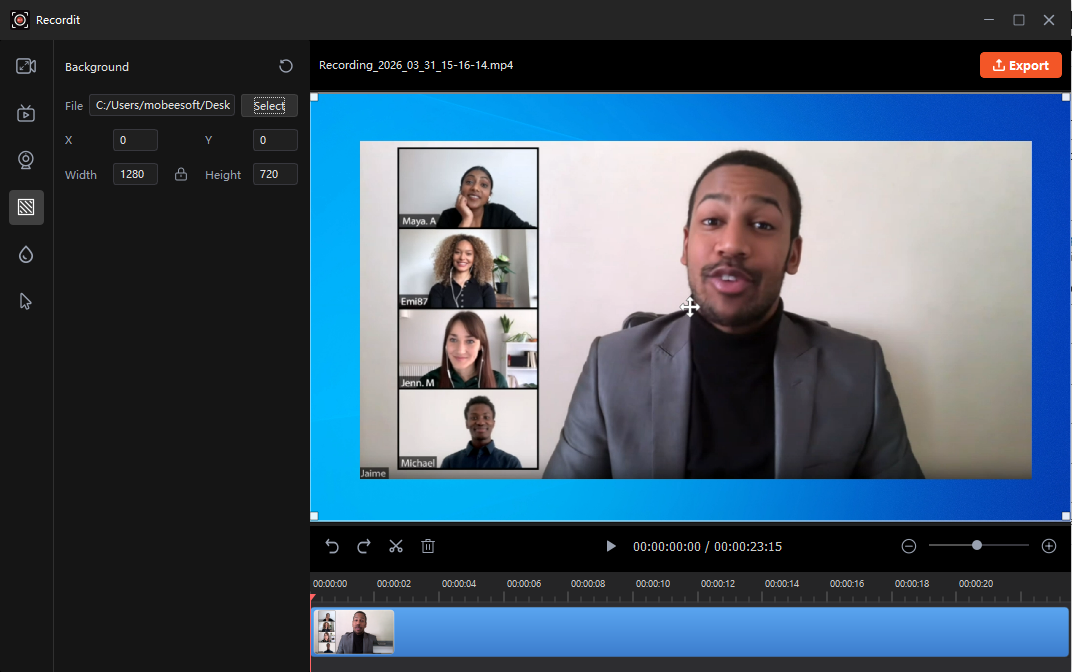1072x672 pixels.
Task: Open the video settings sidebar icon
Action: [x=26, y=66]
